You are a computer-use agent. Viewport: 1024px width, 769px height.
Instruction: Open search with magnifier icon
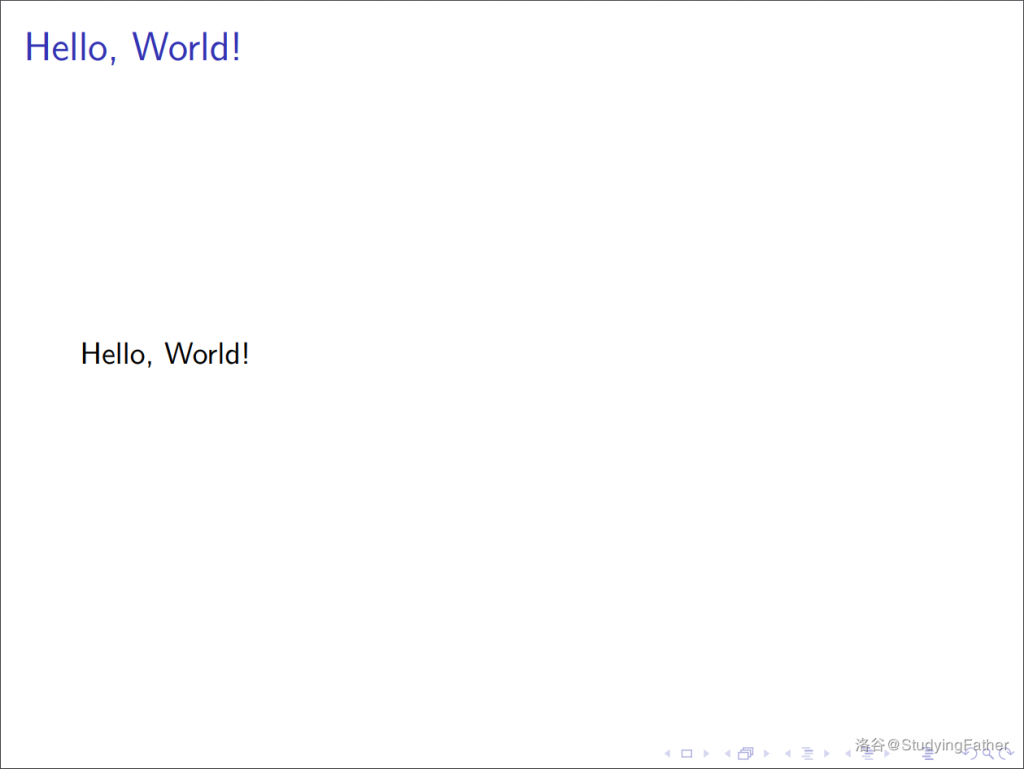point(987,753)
